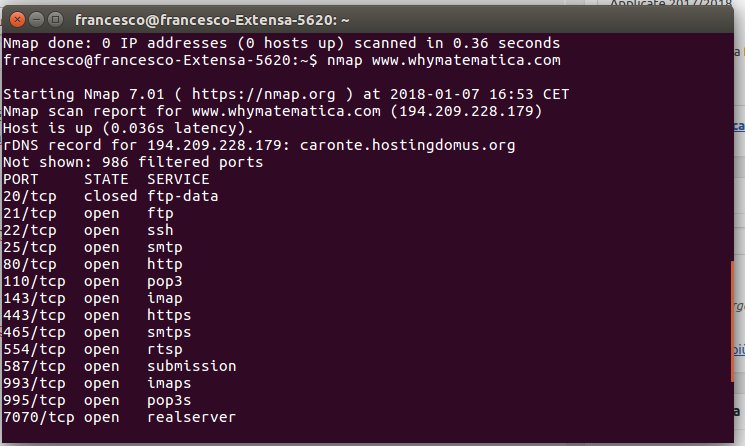This screenshot has width=745, height=446.
Task: Click the SERVICE column header
Action: pos(178,179)
